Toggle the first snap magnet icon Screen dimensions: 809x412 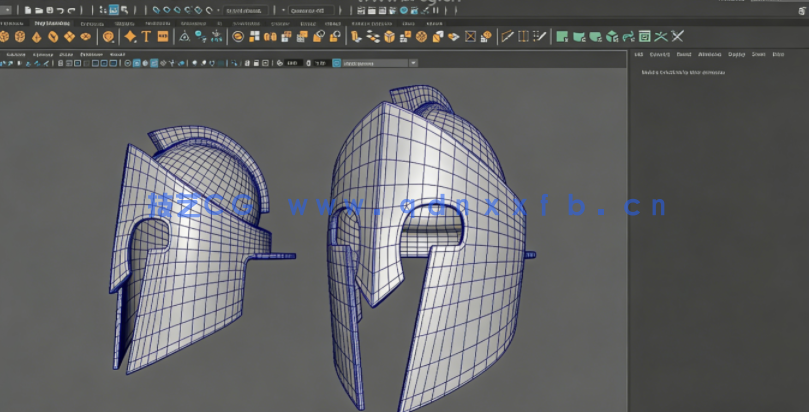tap(155, 10)
